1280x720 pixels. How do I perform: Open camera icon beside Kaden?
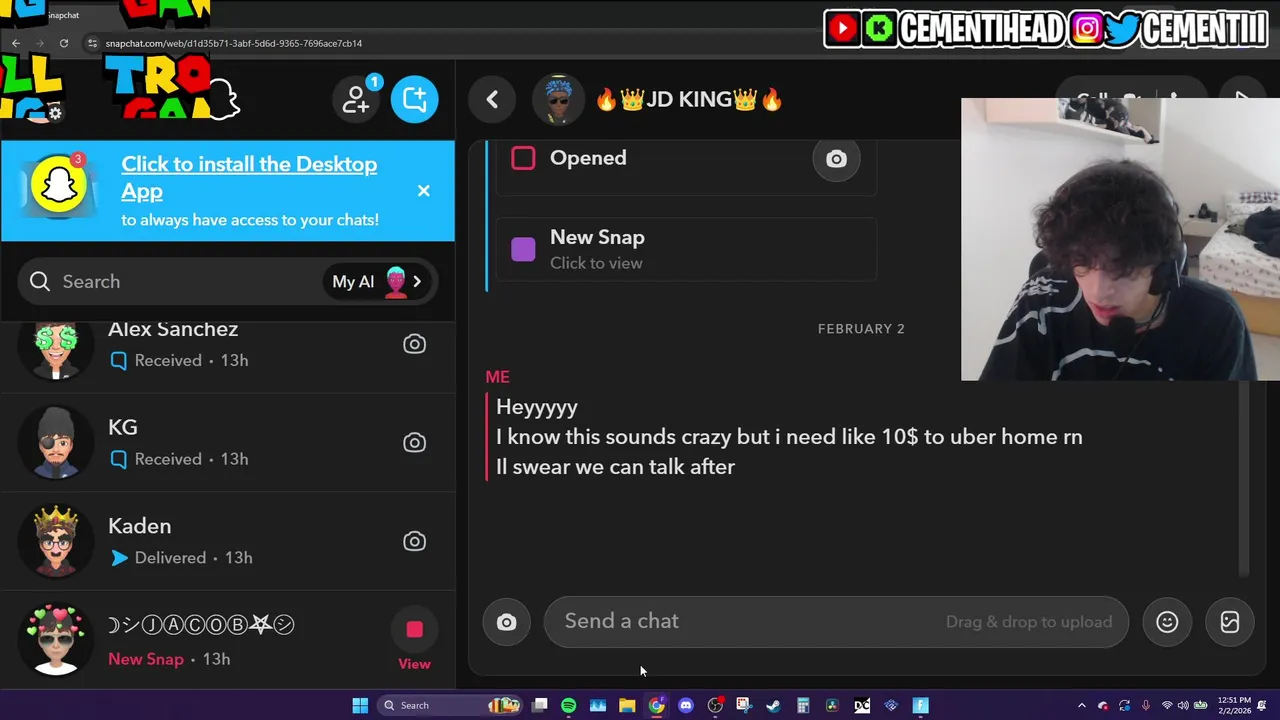tap(414, 541)
